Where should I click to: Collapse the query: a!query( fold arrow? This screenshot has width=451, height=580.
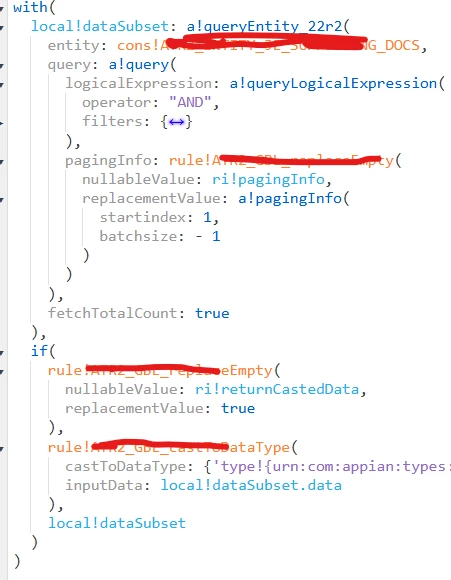pyautogui.click(x=2, y=65)
